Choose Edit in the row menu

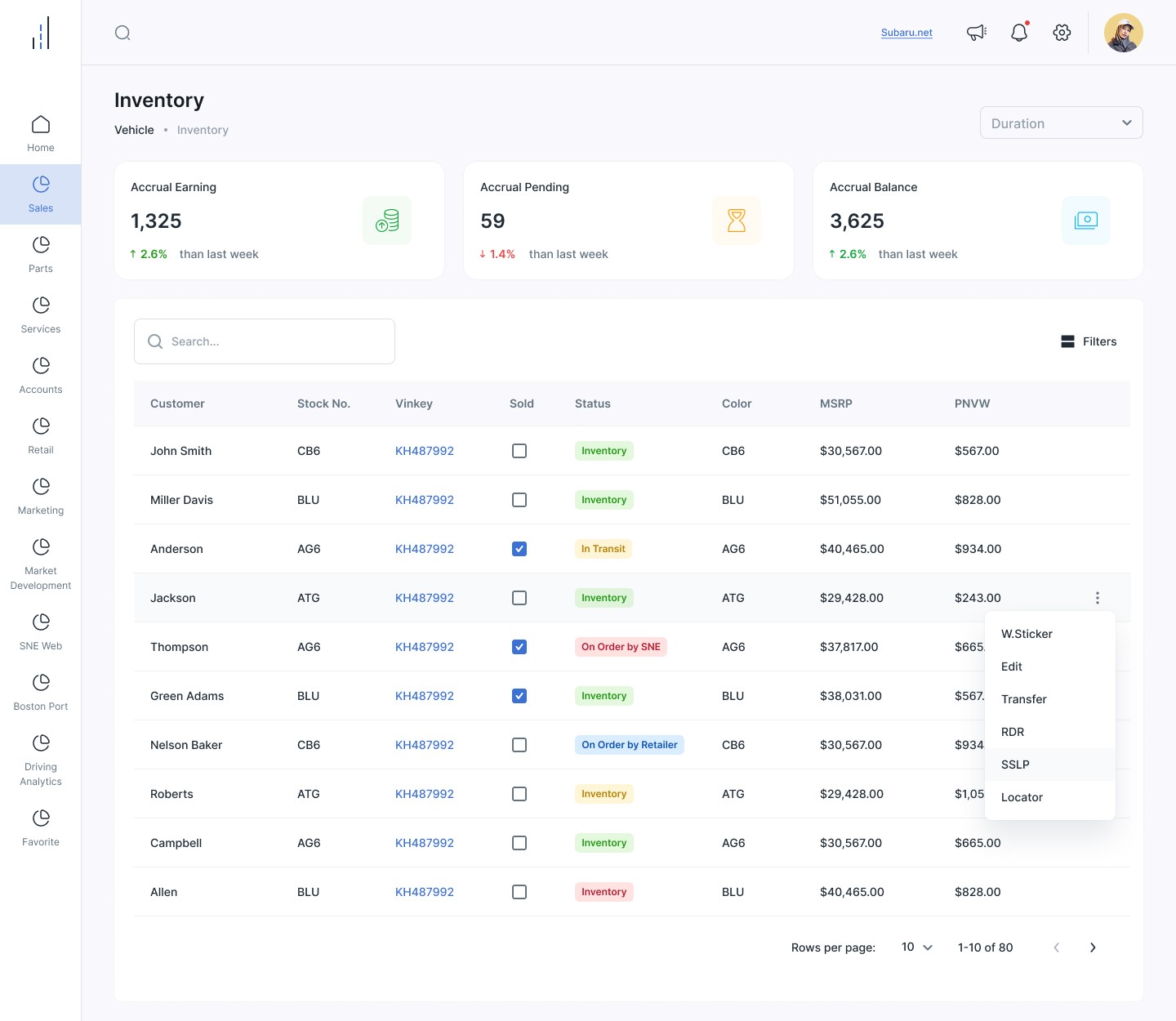point(1050,667)
